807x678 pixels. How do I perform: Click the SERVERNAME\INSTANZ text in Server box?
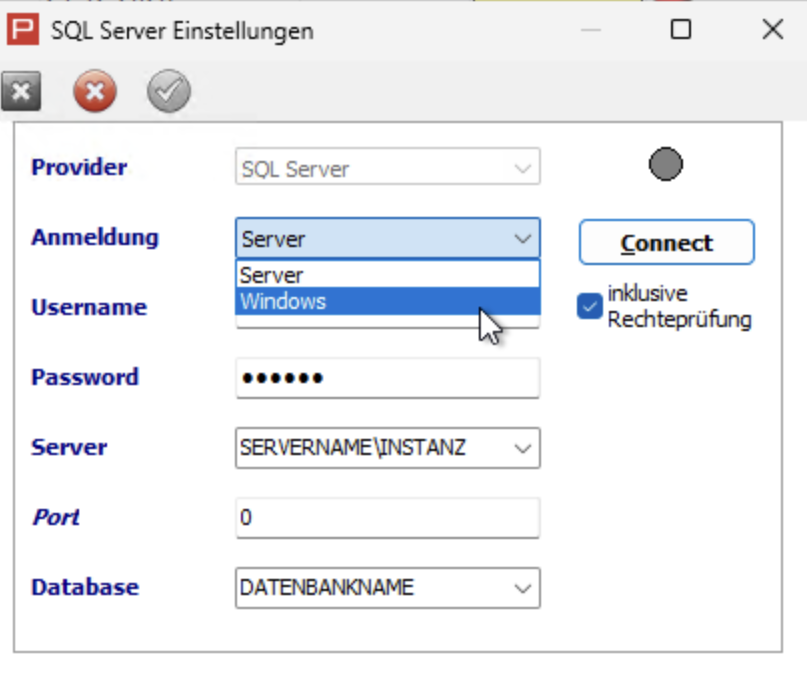tap(353, 447)
